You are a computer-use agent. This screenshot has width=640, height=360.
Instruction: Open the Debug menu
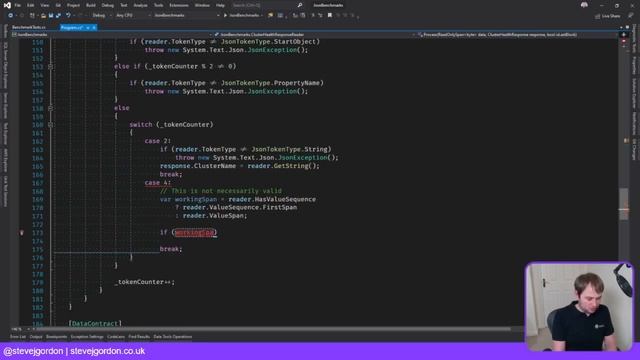(108, 5)
